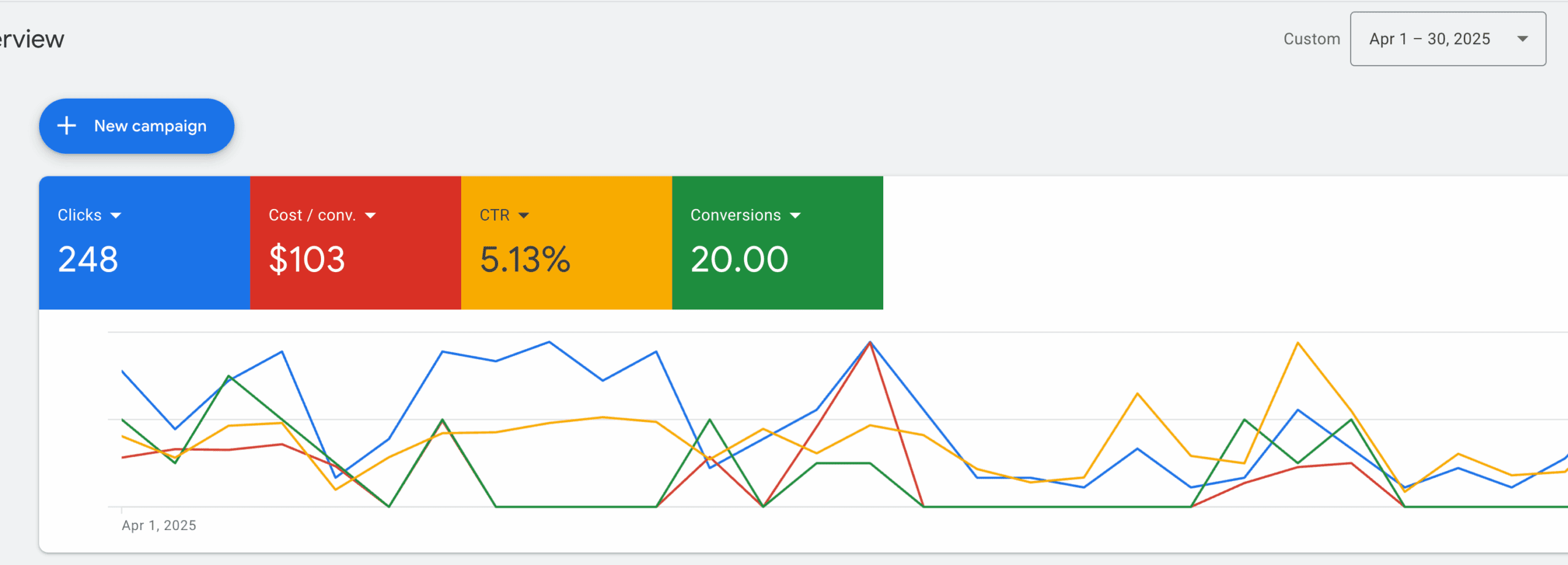The image size is (1568, 565).
Task: Click the caret icon next to Conversions
Action: tap(796, 215)
